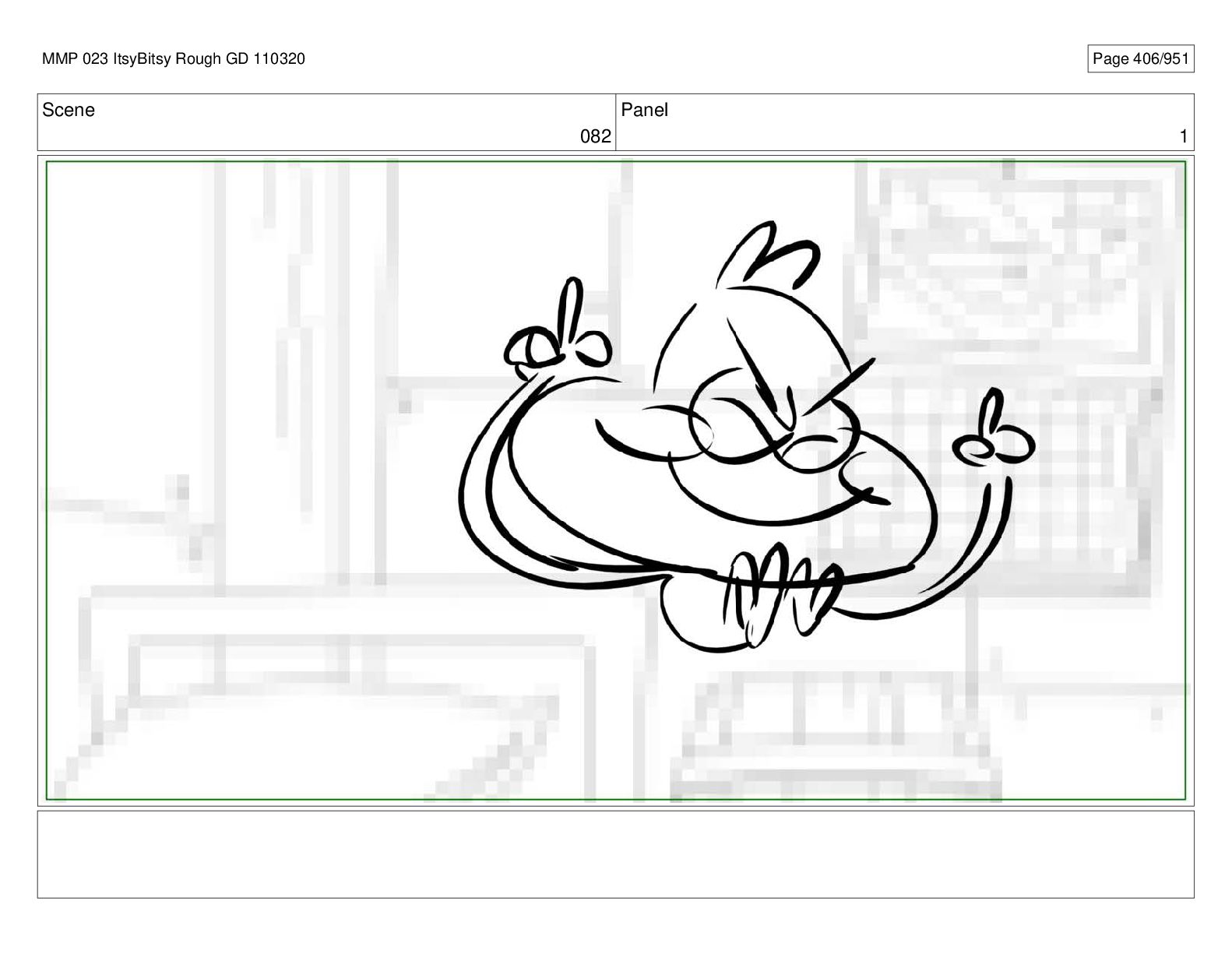Click the 'Panel' label
The height and width of the screenshot is (954, 1232).
coord(645,110)
